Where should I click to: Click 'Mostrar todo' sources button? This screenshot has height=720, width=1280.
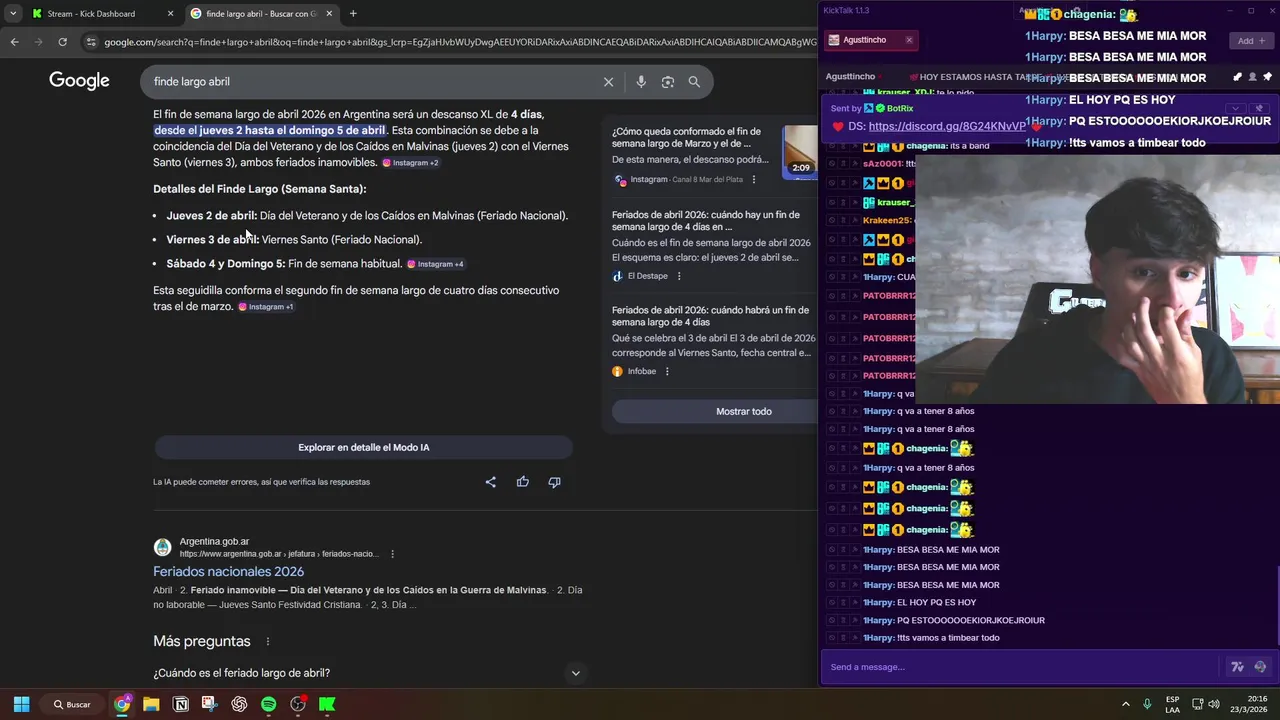(x=743, y=411)
